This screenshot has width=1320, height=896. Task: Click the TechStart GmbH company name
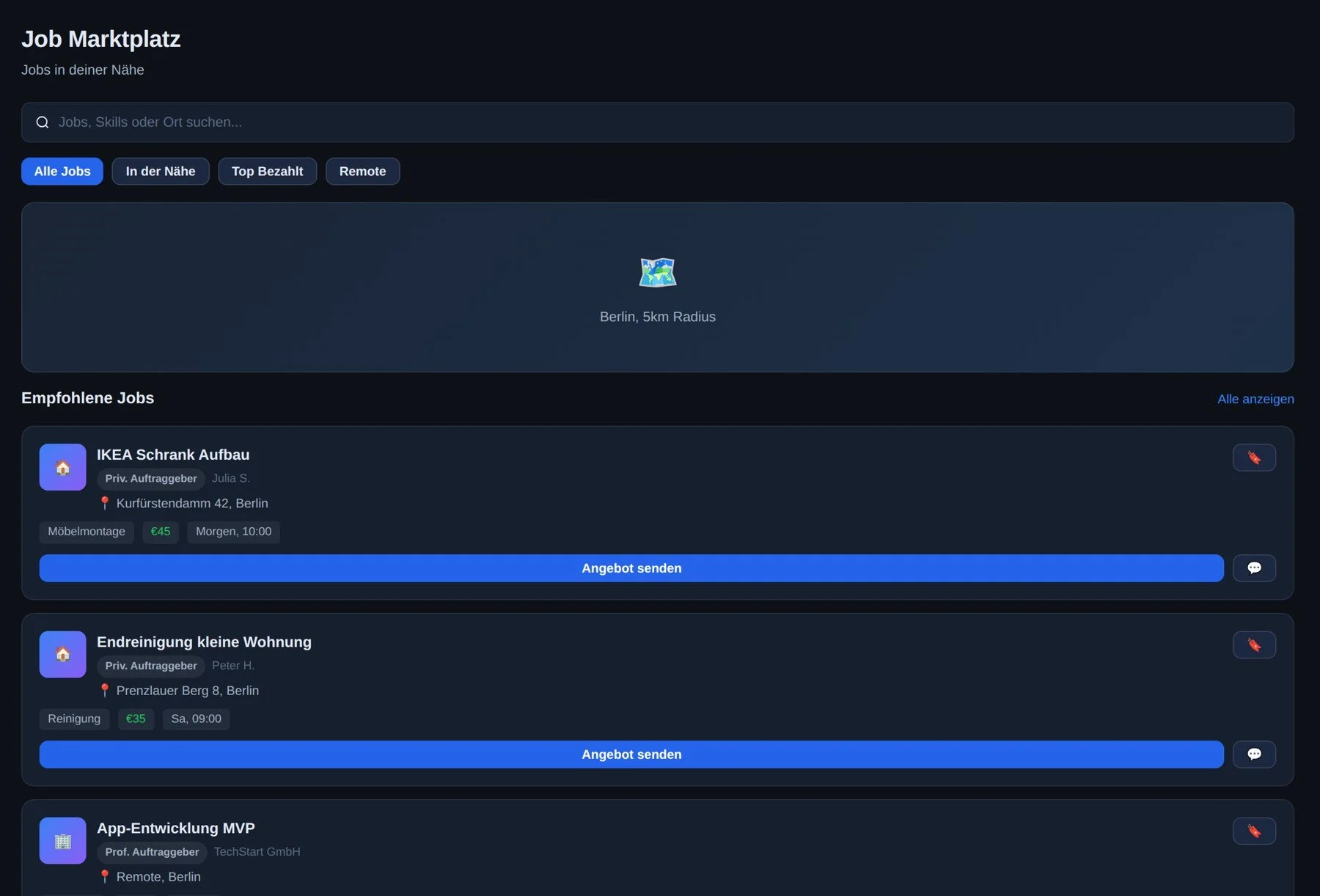point(257,852)
